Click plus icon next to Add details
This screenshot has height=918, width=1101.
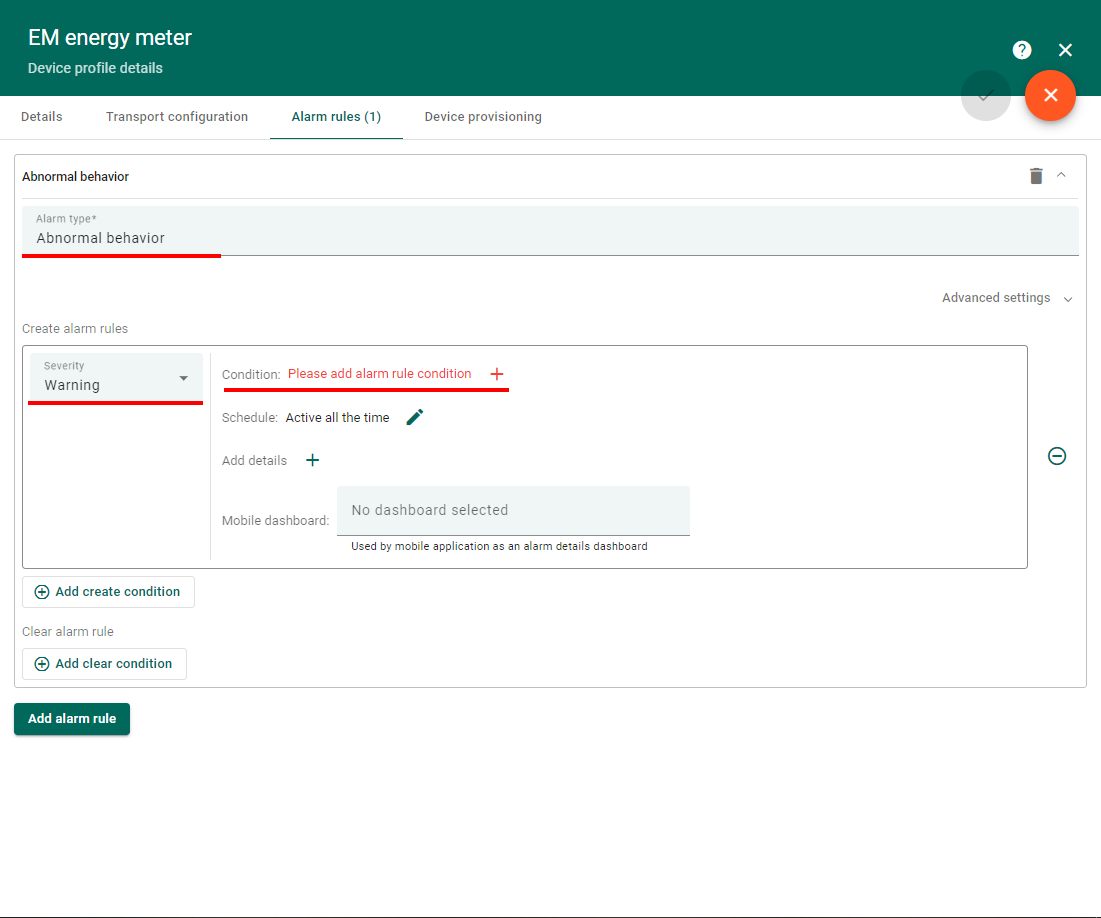point(312,461)
